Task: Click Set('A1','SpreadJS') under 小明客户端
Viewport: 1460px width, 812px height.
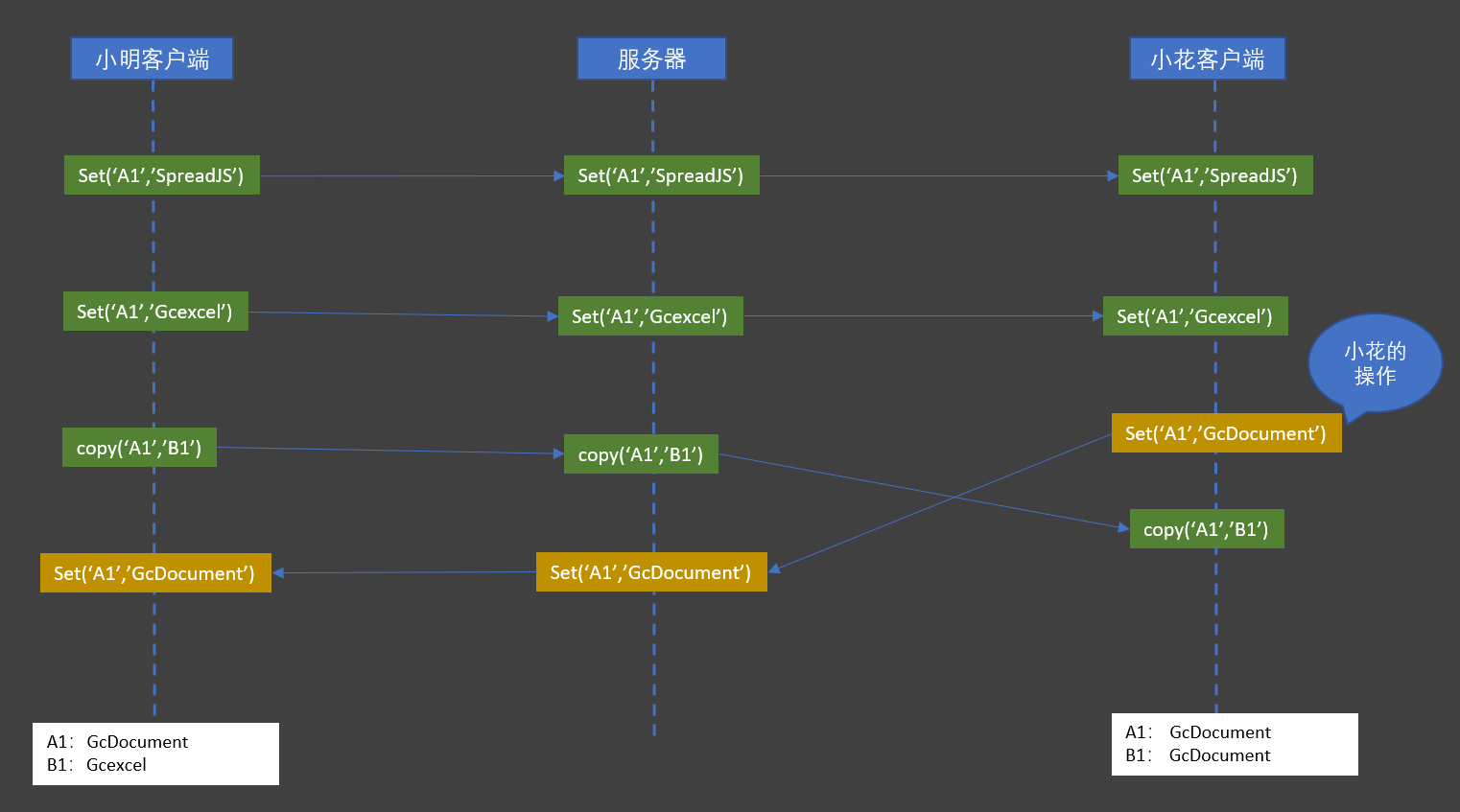Action: coord(162,175)
